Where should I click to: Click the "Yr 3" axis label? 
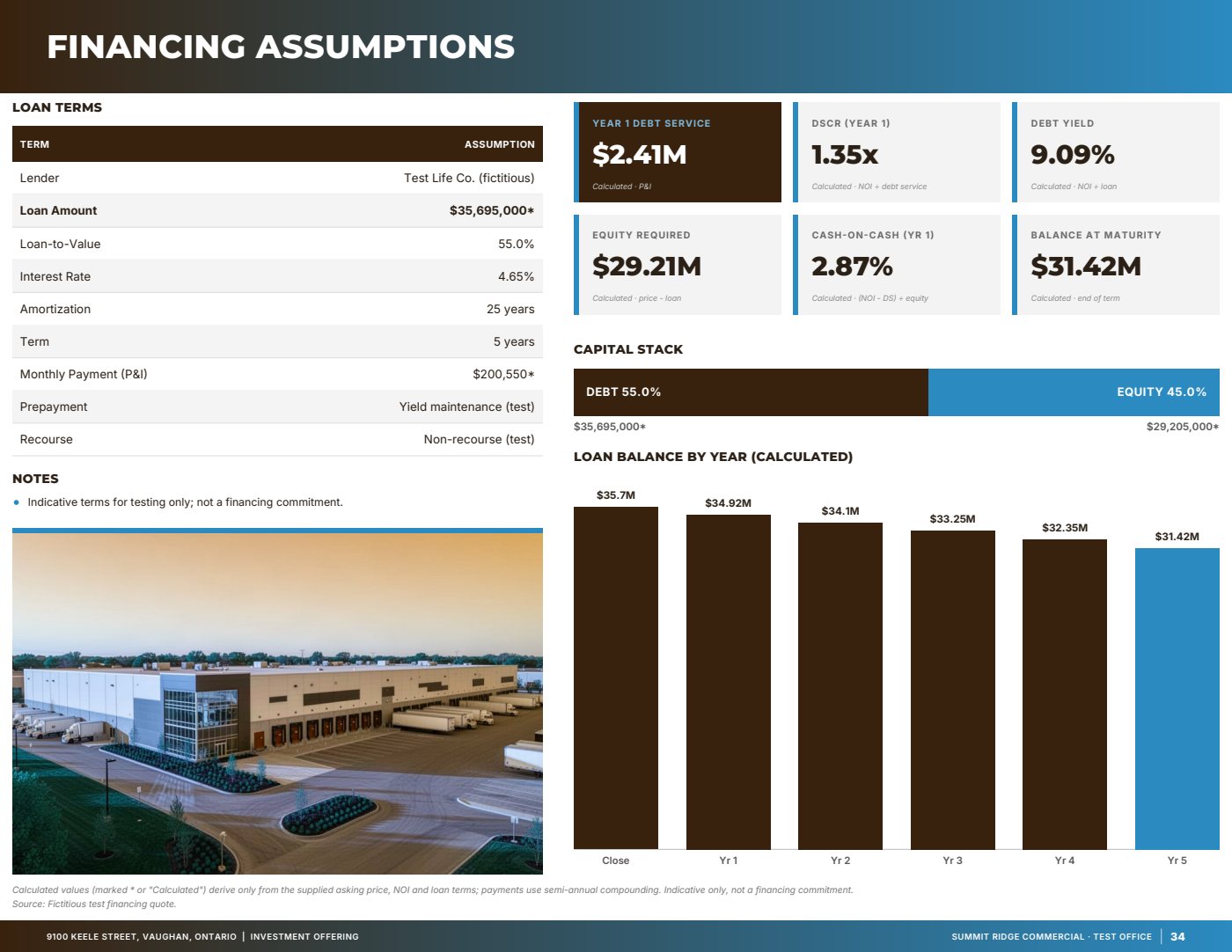coord(952,860)
